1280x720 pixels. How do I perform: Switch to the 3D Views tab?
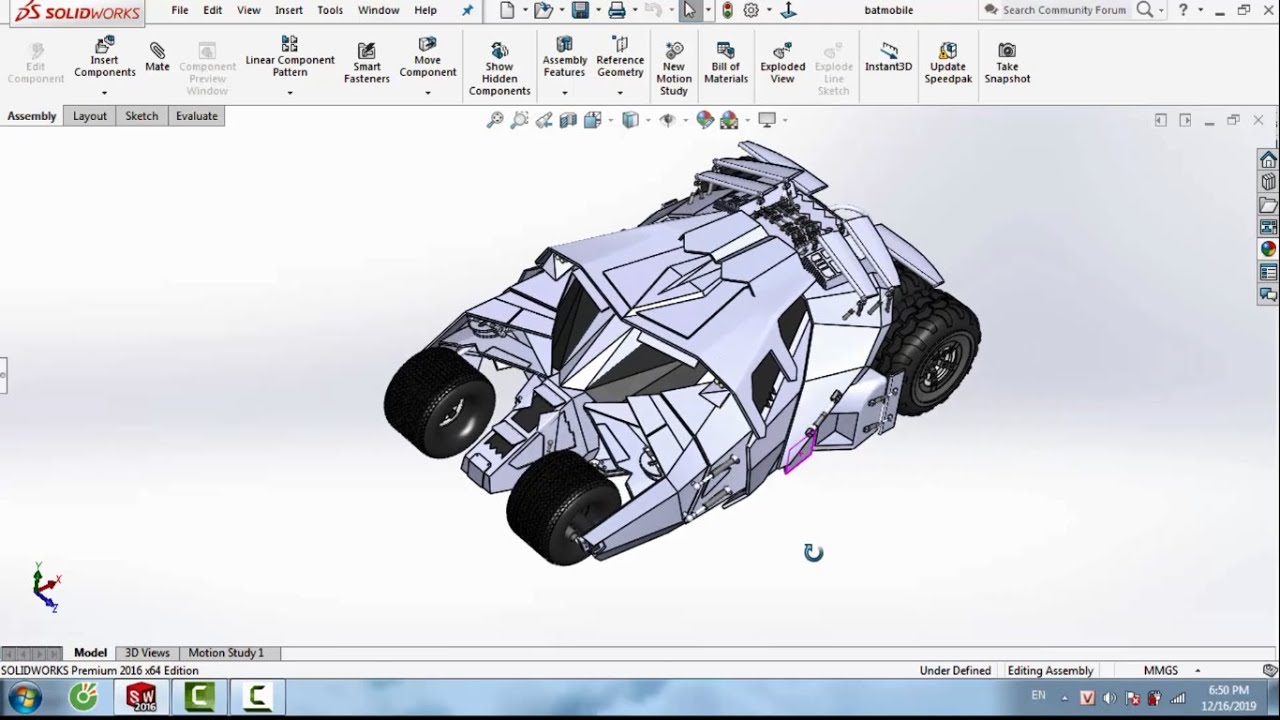[147, 653]
